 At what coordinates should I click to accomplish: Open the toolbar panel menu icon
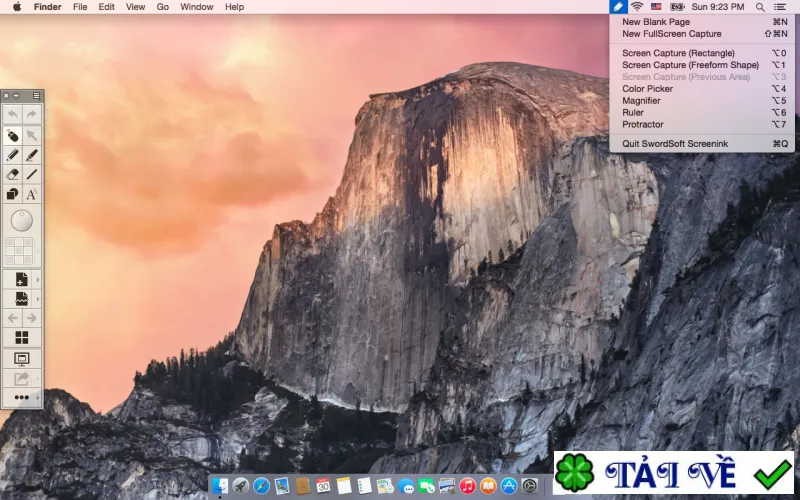[x=36, y=95]
